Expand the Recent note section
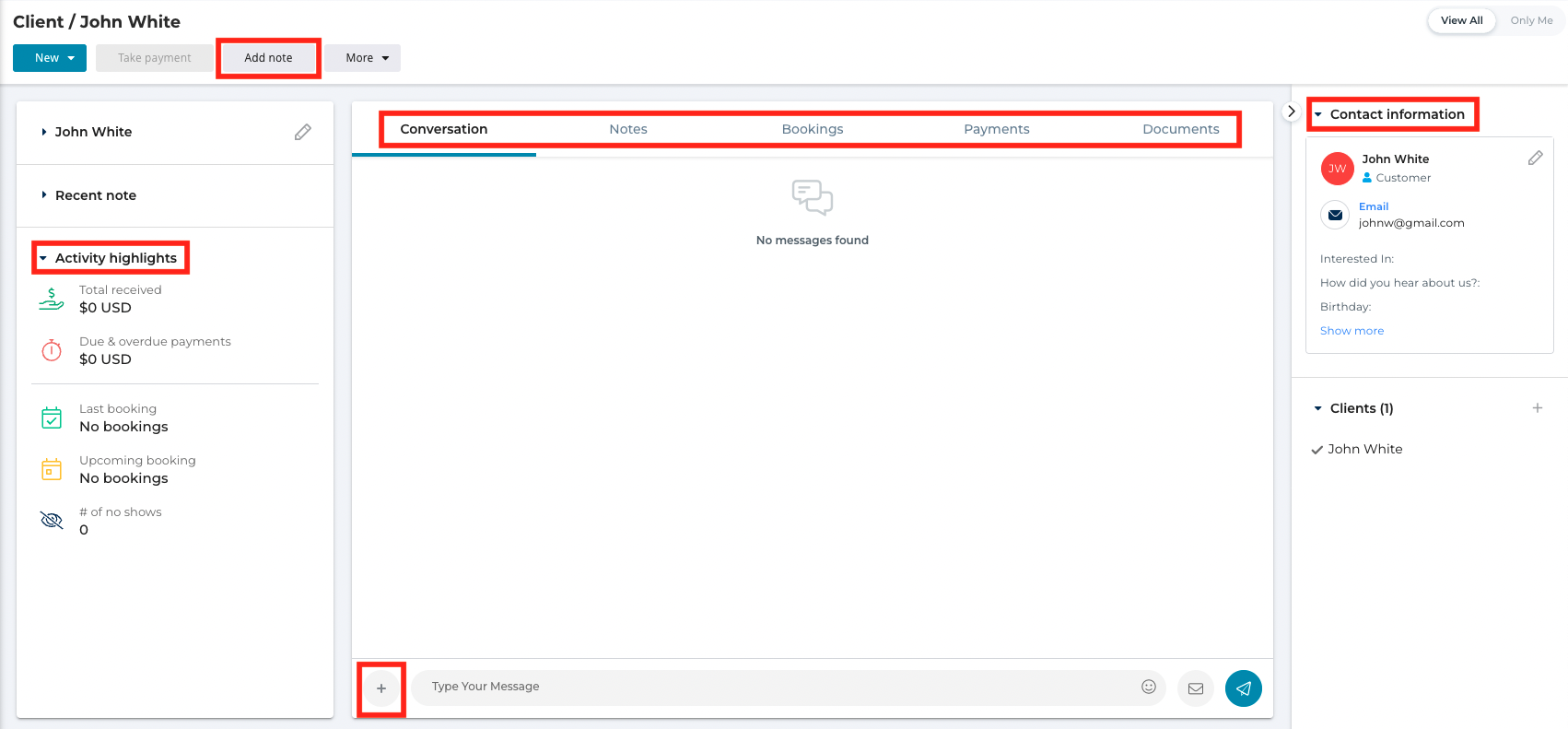 click(95, 195)
